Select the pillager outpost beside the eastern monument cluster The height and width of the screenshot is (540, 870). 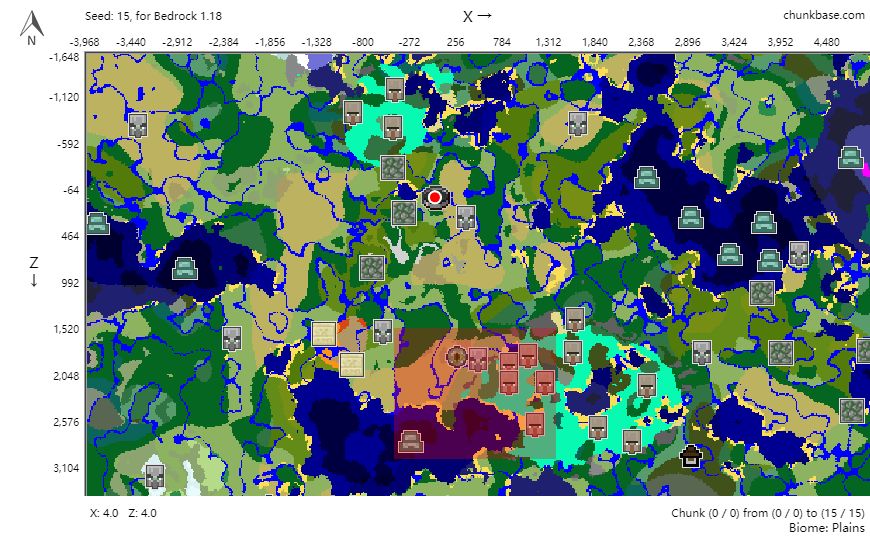(799, 254)
